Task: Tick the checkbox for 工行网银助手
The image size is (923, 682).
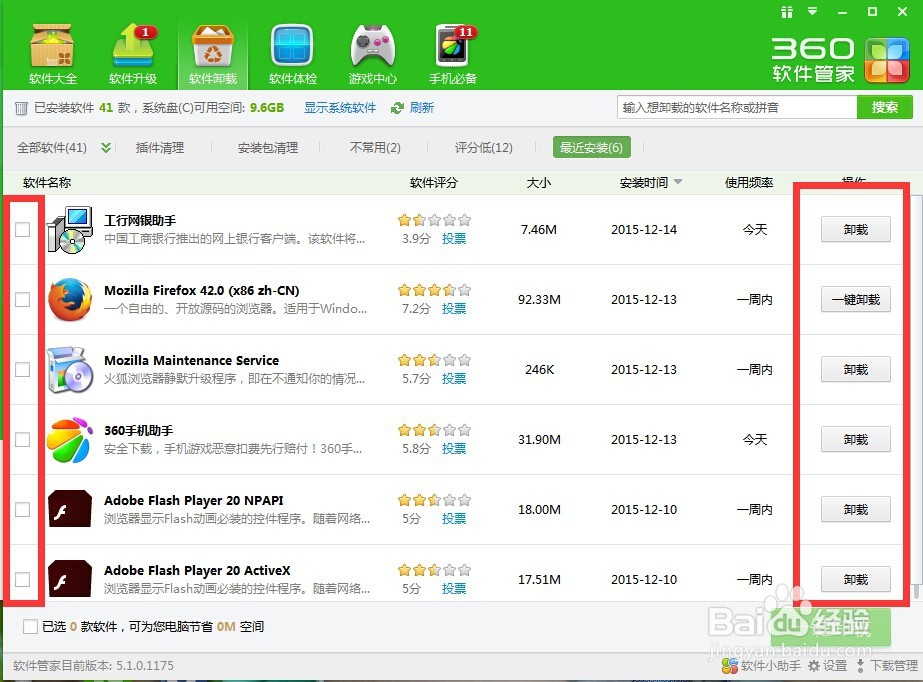Action: pos(22,229)
